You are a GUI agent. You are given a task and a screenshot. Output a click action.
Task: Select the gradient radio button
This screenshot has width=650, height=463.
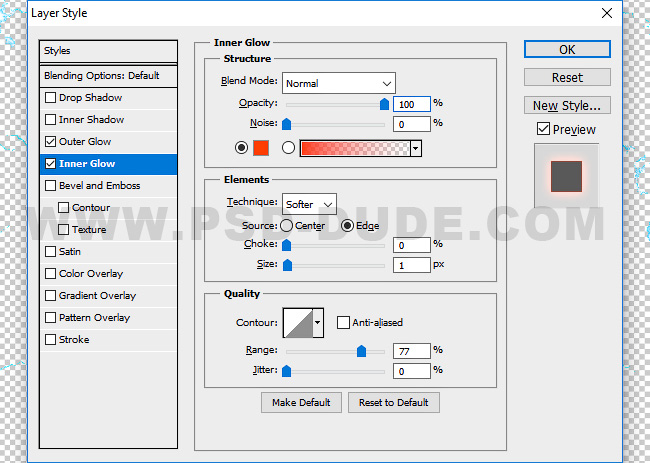pos(288,148)
